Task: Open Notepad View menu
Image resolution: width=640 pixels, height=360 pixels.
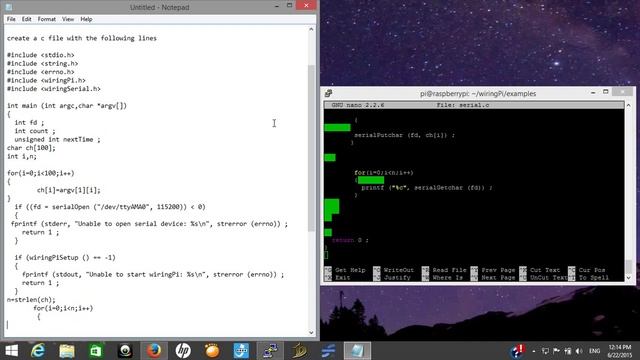Action: click(68, 19)
